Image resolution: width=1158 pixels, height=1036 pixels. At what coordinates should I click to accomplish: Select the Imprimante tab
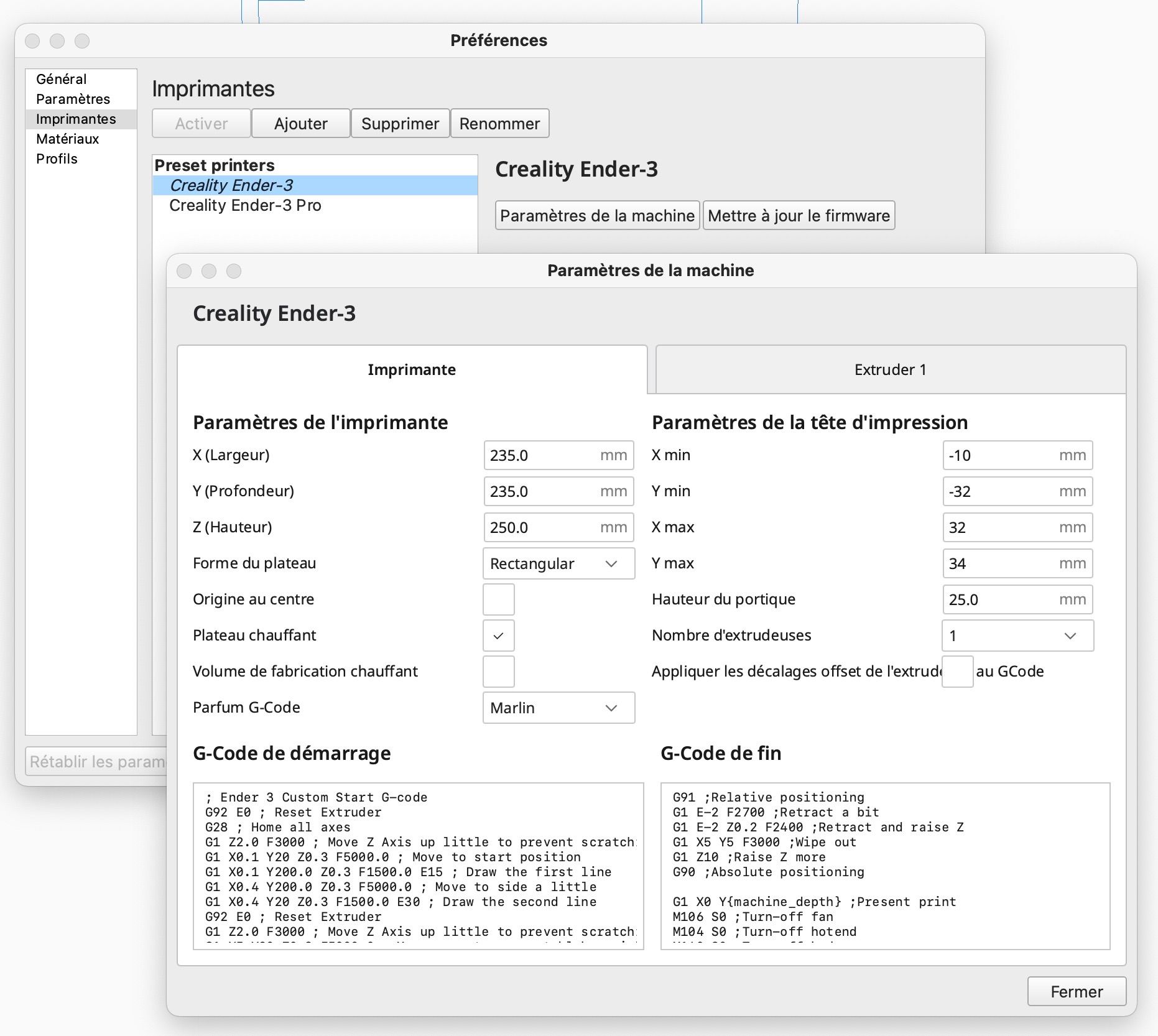point(412,370)
